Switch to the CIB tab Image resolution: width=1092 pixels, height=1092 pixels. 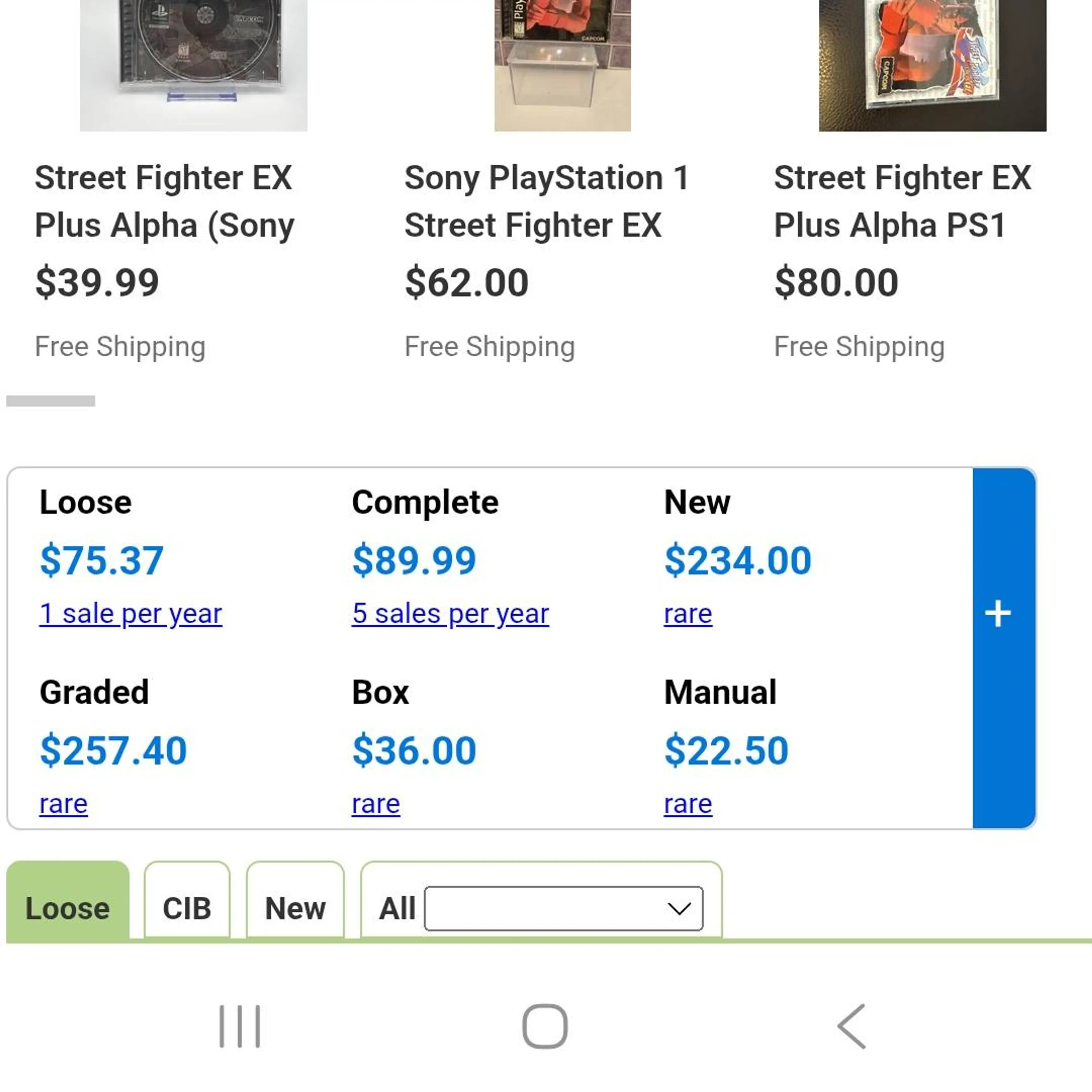pyautogui.click(x=187, y=902)
